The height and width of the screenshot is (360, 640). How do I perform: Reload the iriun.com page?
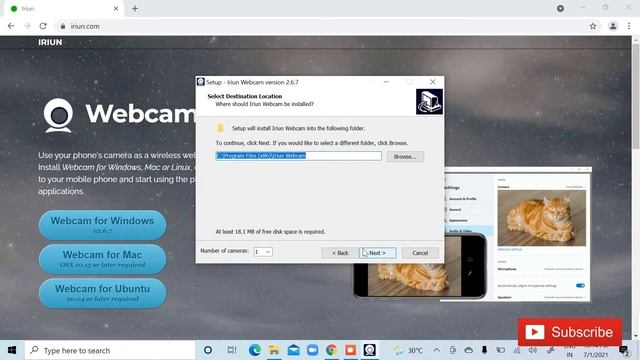click(43, 26)
